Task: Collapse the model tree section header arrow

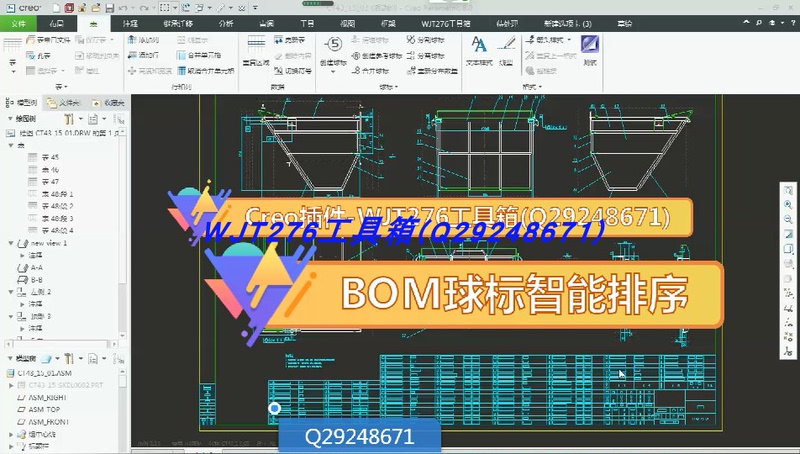Action: [10, 359]
